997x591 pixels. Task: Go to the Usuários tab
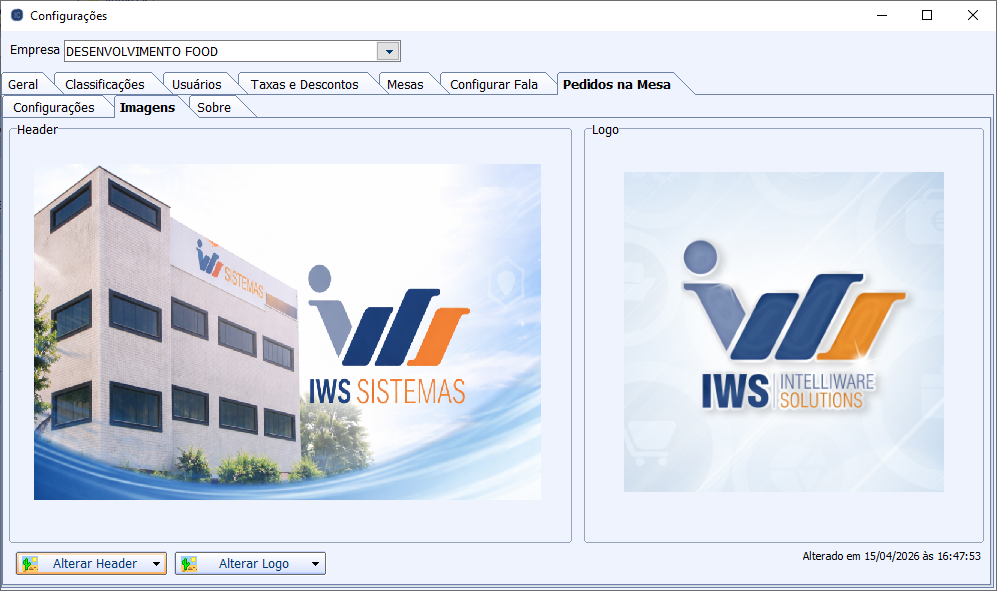coord(196,84)
